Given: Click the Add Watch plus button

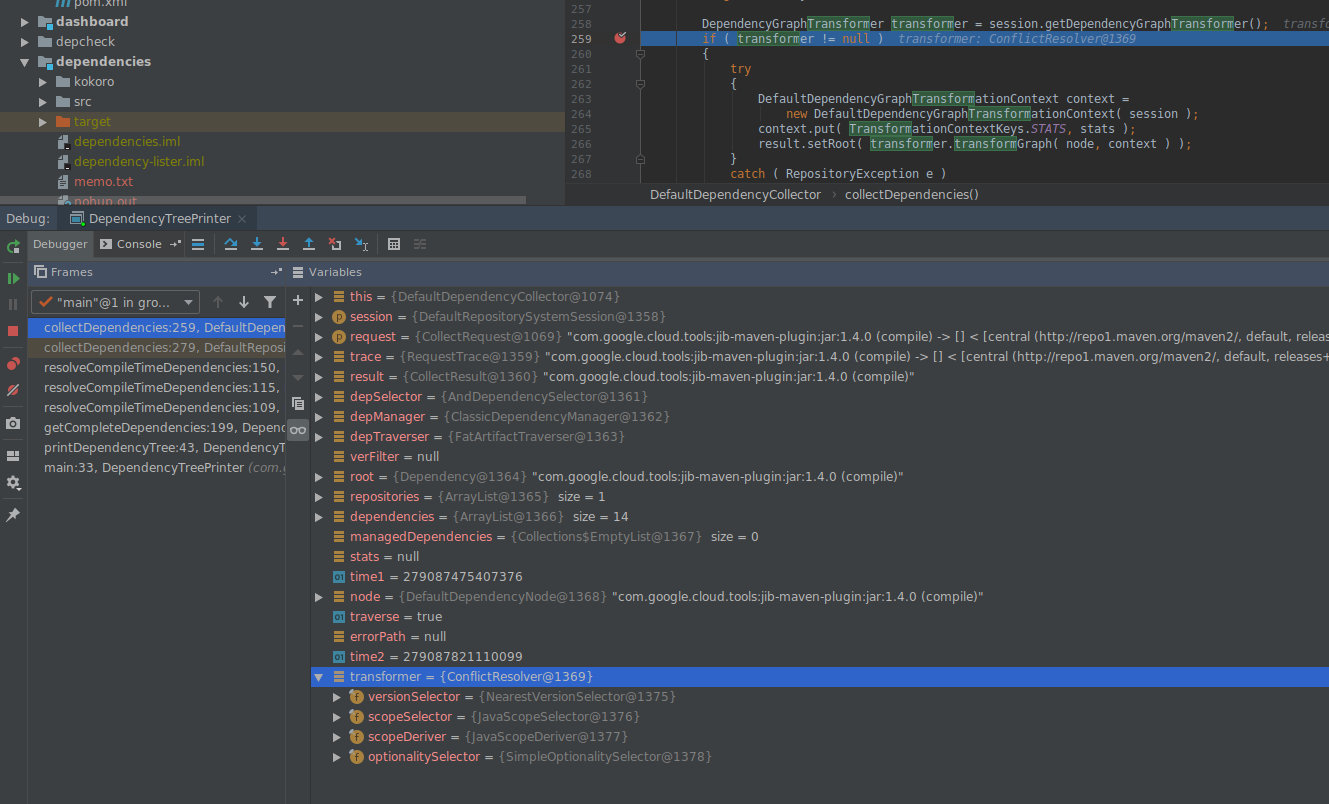Looking at the screenshot, I should (x=298, y=299).
